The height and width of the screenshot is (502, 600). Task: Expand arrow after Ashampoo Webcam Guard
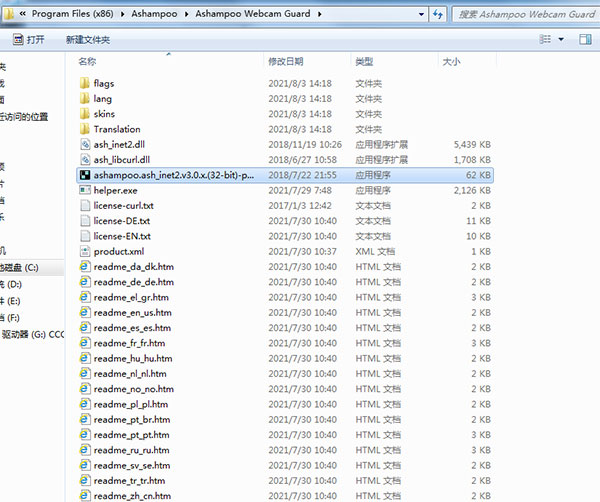pos(320,14)
